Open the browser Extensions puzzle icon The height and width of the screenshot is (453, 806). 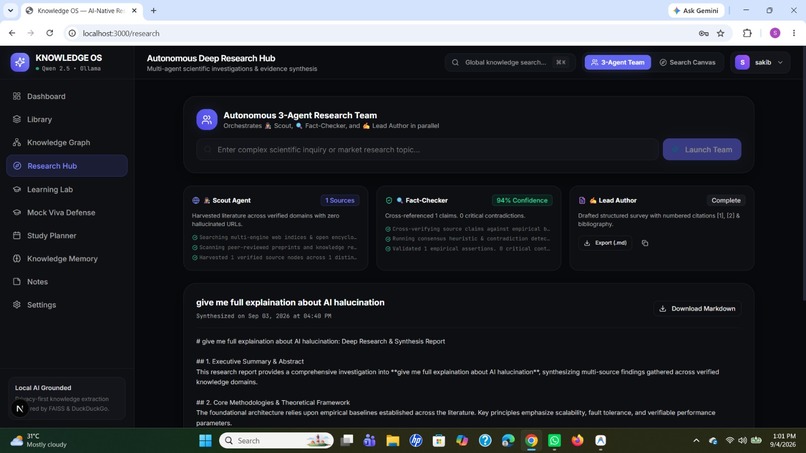click(x=747, y=33)
